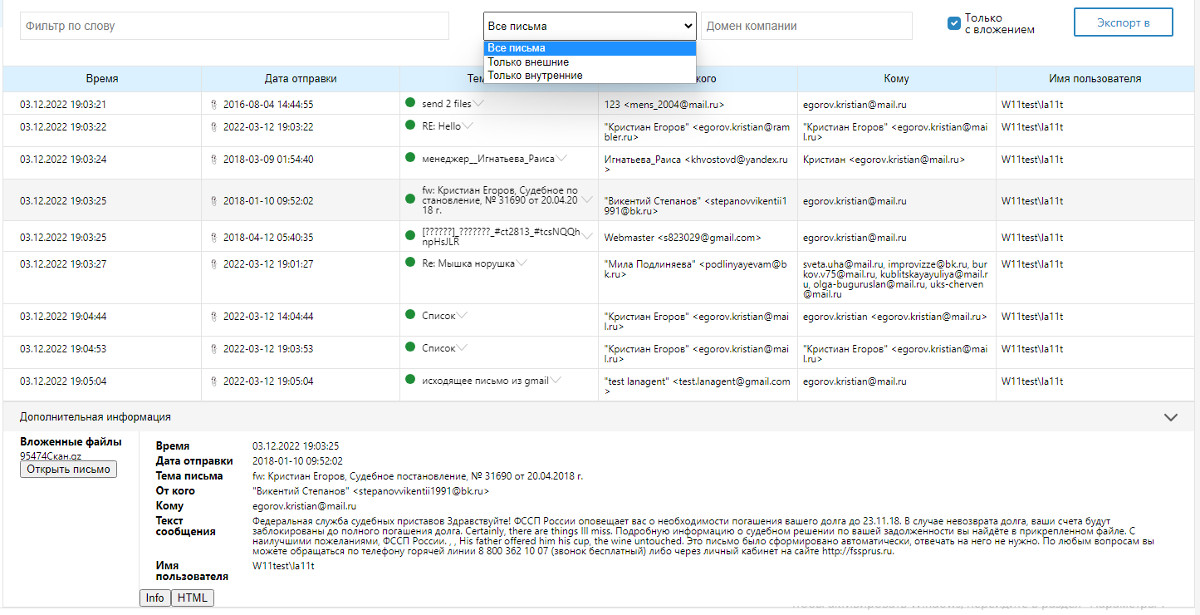Click the attachment paperclip next to 2022-03-12 19:01:27
The width and height of the screenshot is (1200, 615).
tap(214, 264)
